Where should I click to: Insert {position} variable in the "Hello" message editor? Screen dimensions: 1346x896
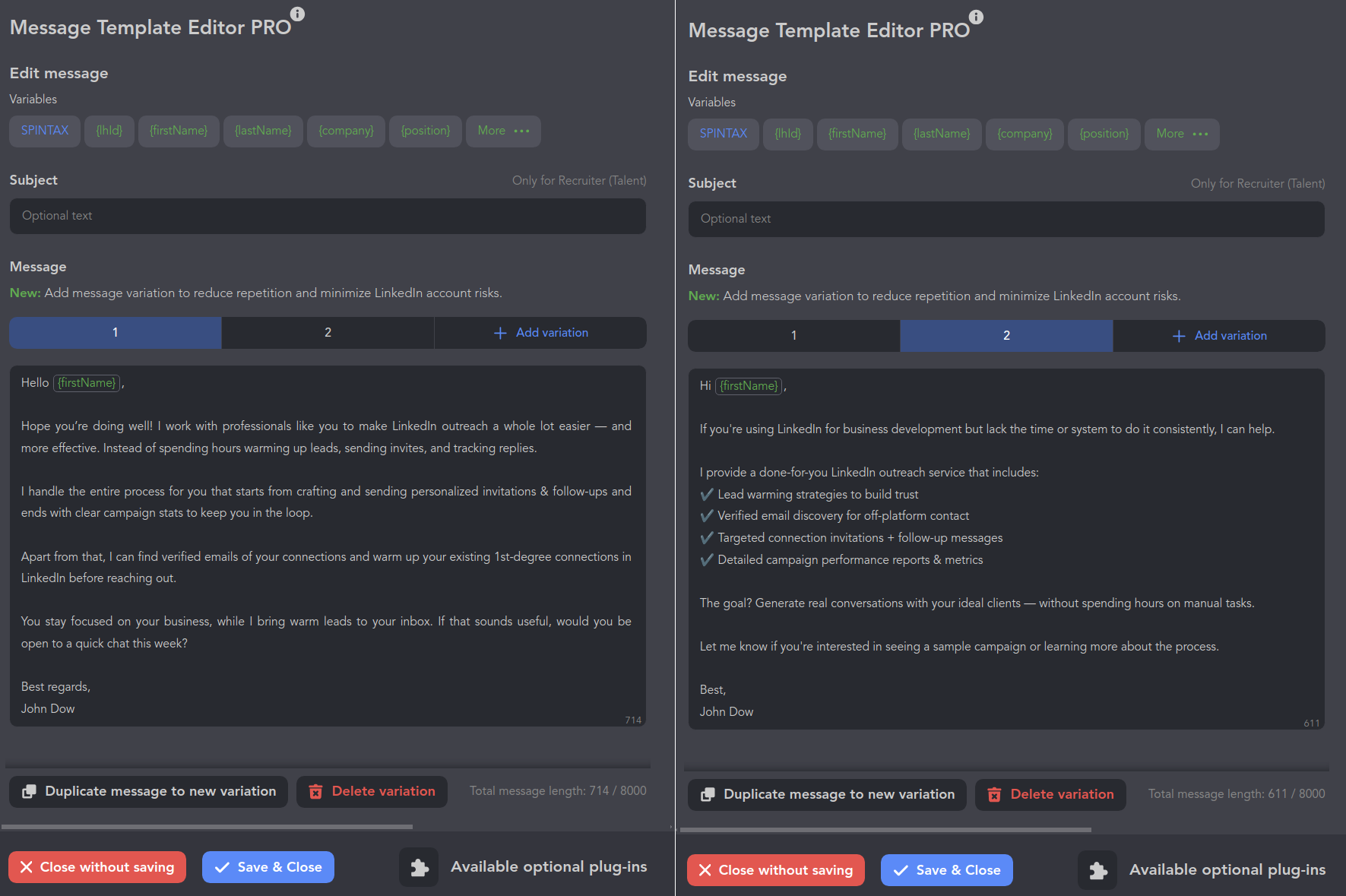(x=425, y=131)
